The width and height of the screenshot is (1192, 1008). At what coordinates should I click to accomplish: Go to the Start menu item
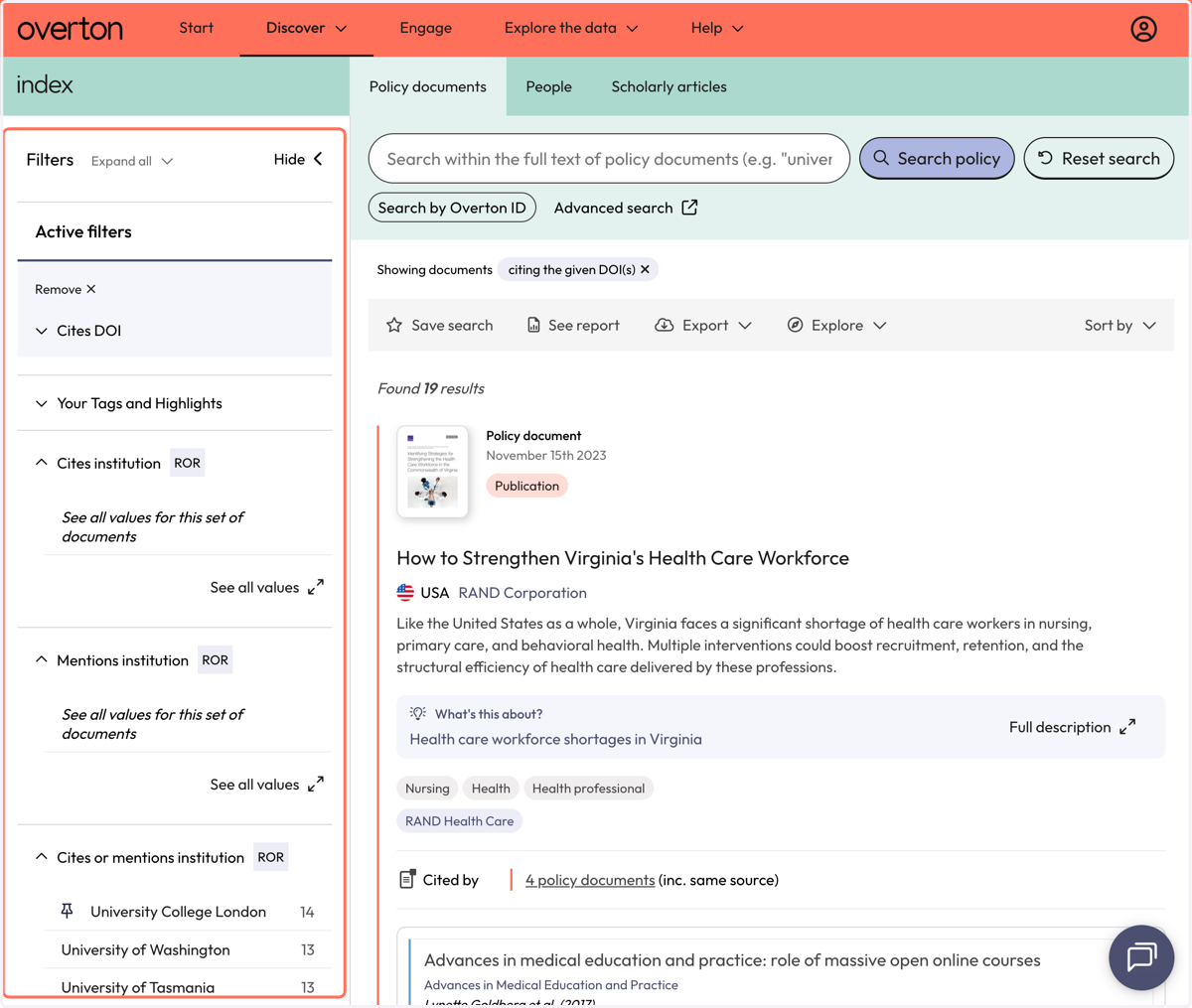196,28
